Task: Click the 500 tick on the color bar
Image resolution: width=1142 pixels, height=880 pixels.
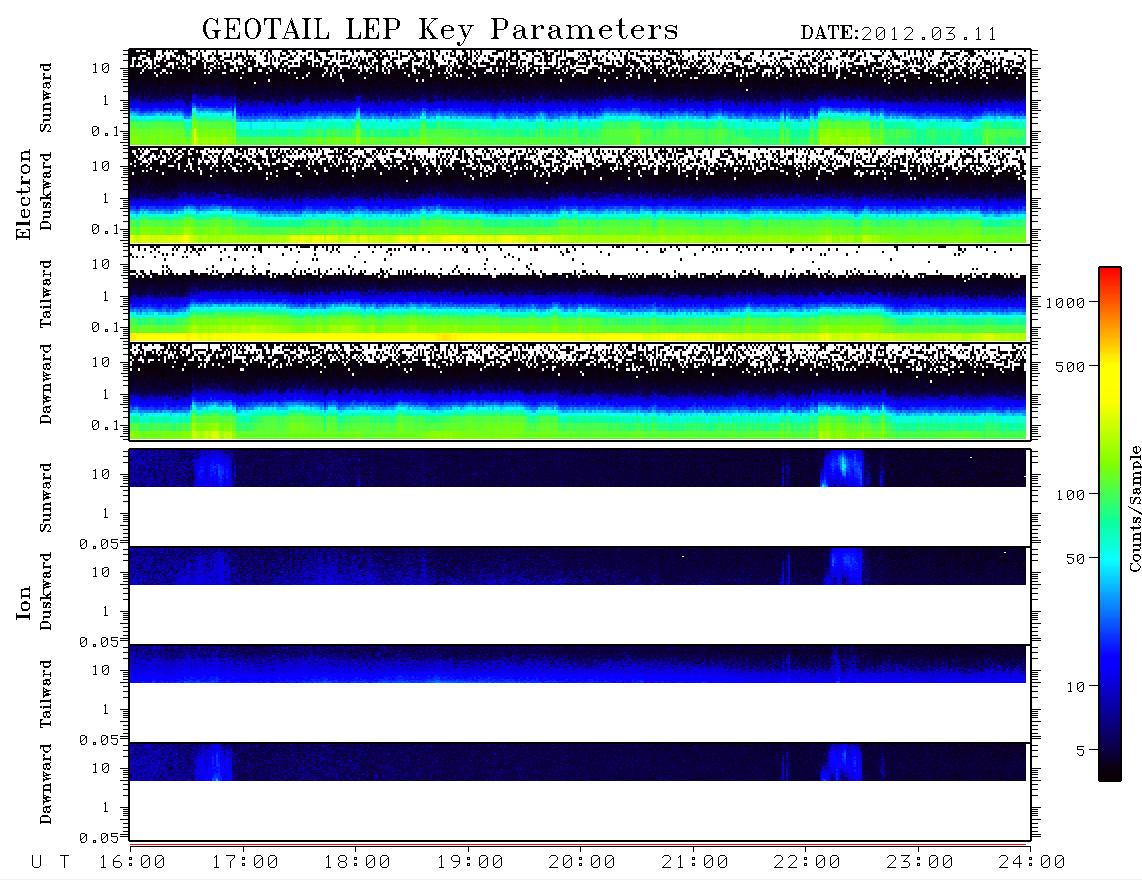Action: click(1070, 366)
